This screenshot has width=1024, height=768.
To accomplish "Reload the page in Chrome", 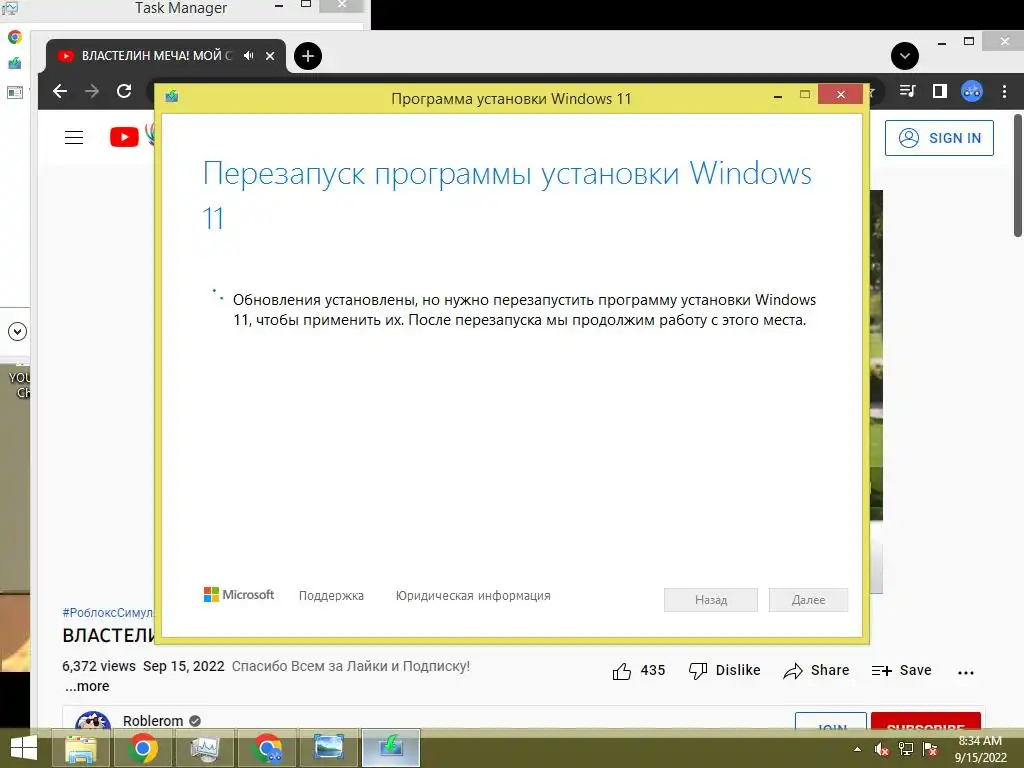I will [124, 91].
